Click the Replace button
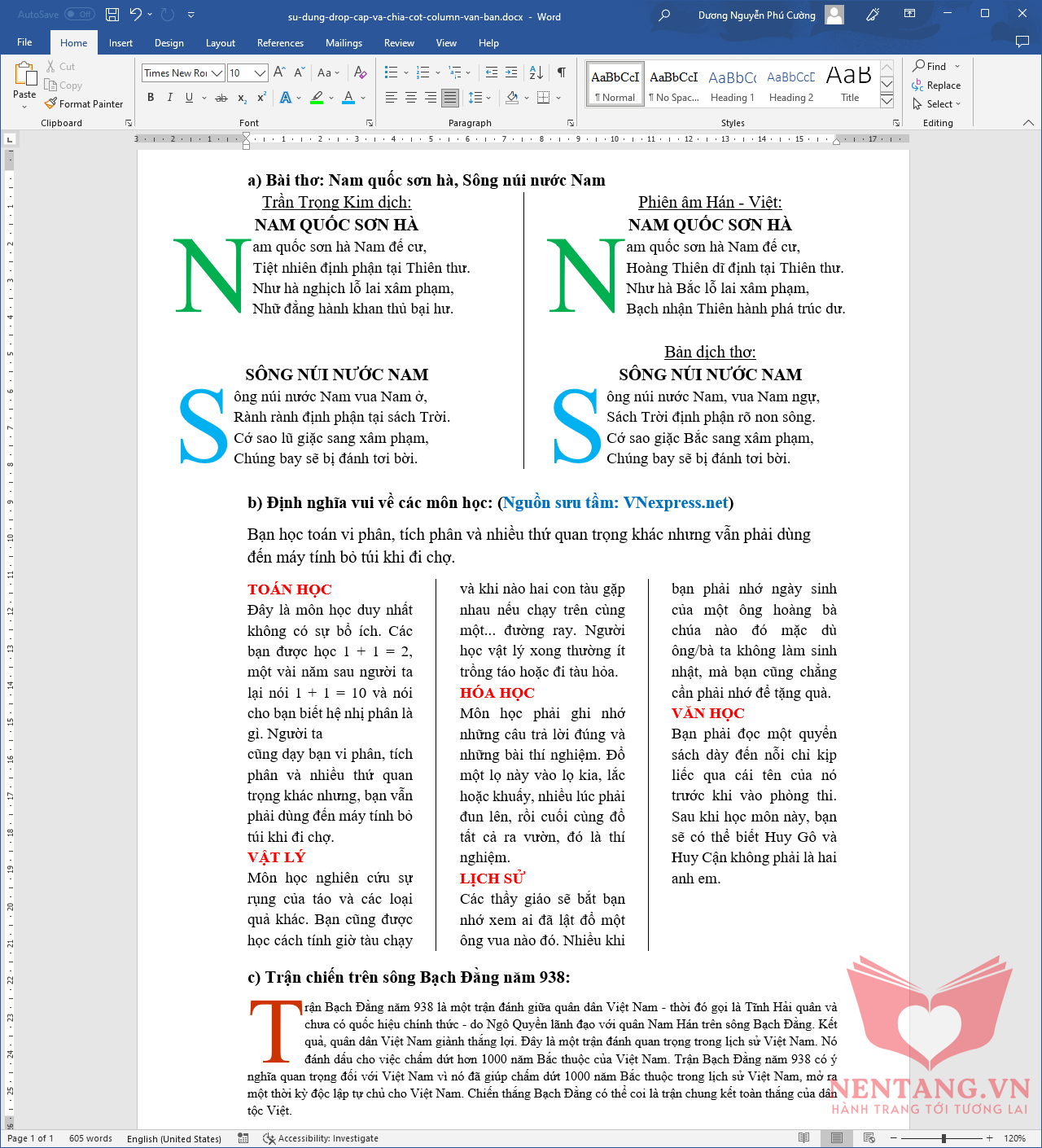The width and height of the screenshot is (1042, 1148). pos(936,85)
